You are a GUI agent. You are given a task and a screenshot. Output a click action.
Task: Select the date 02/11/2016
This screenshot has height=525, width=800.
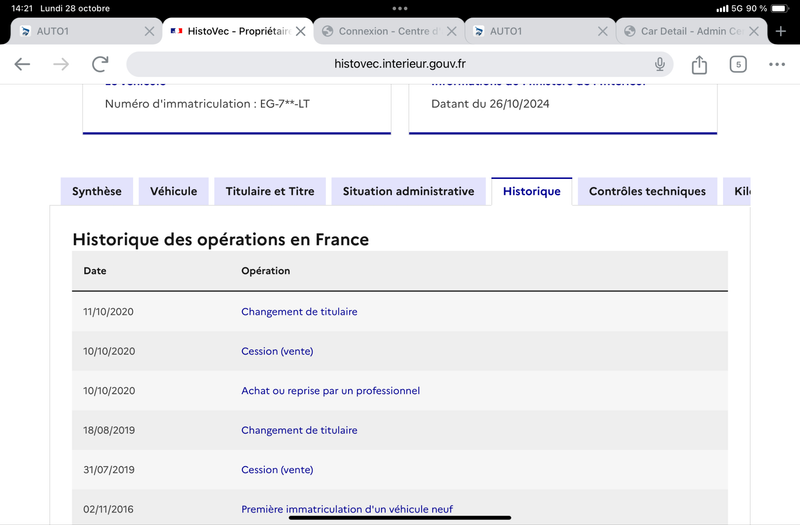[108, 509]
